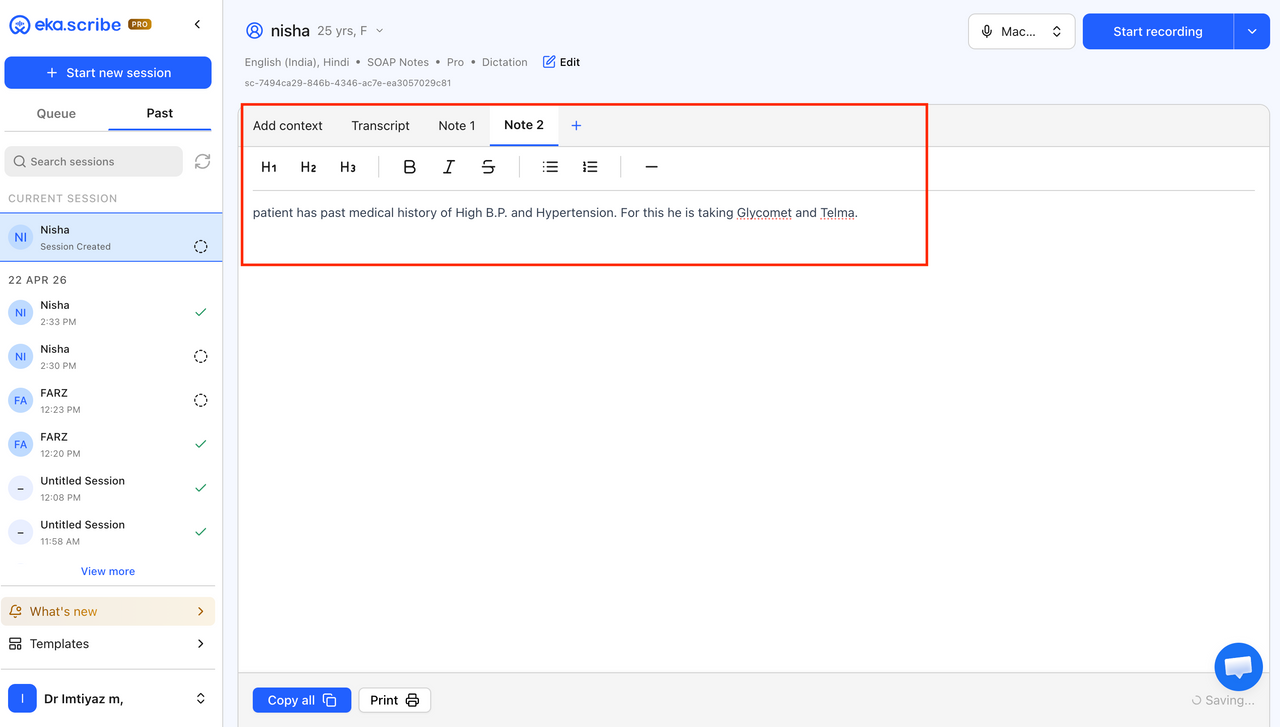Apply strikethrough formatting
The width and height of the screenshot is (1280, 727).
coord(488,167)
